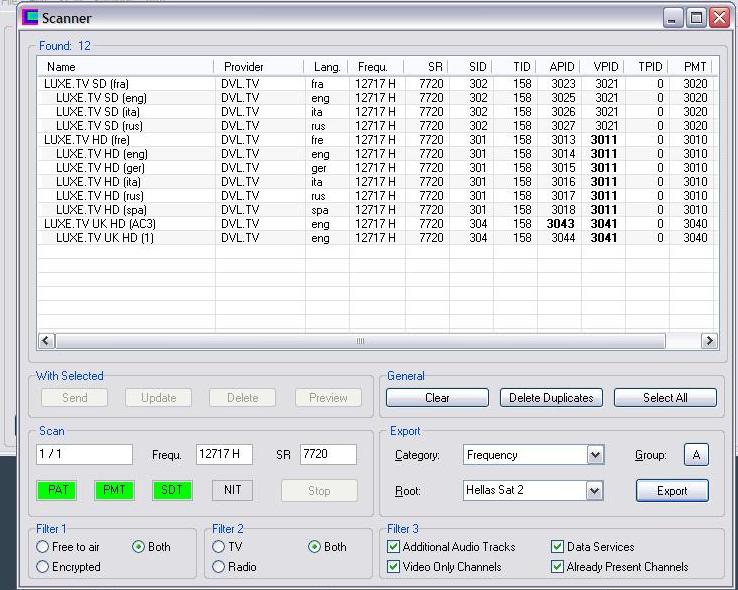Click the Scanner window title icon
Image resolution: width=738 pixels, height=590 pixels.
30,17
